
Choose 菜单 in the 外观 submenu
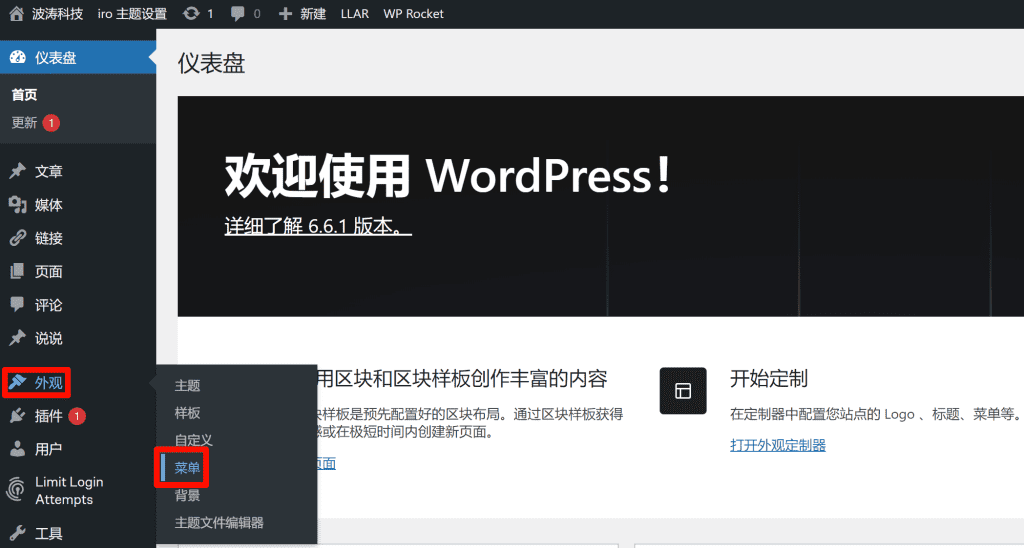coord(187,468)
